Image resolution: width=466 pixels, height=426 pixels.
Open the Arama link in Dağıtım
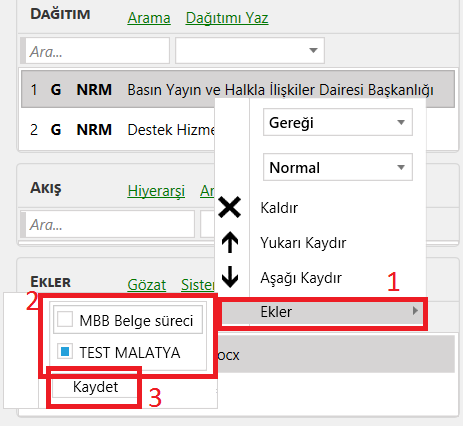point(149,18)
